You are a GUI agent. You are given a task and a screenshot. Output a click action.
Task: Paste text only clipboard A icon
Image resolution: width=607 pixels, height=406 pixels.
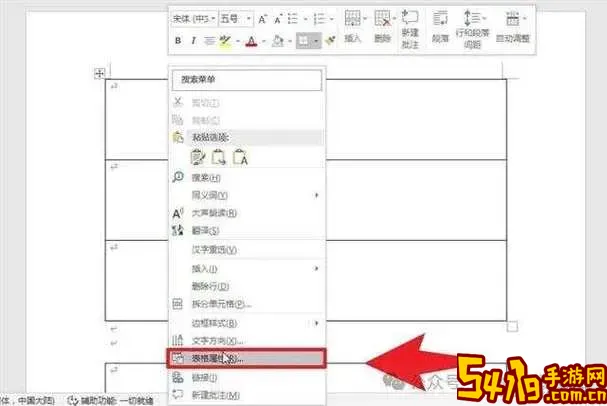click(x=240, y=157)
